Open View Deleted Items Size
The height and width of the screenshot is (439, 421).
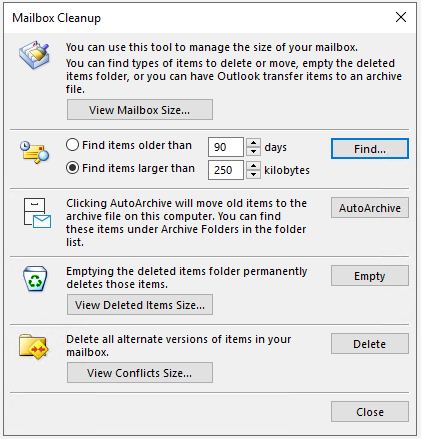tap(140, 305)
